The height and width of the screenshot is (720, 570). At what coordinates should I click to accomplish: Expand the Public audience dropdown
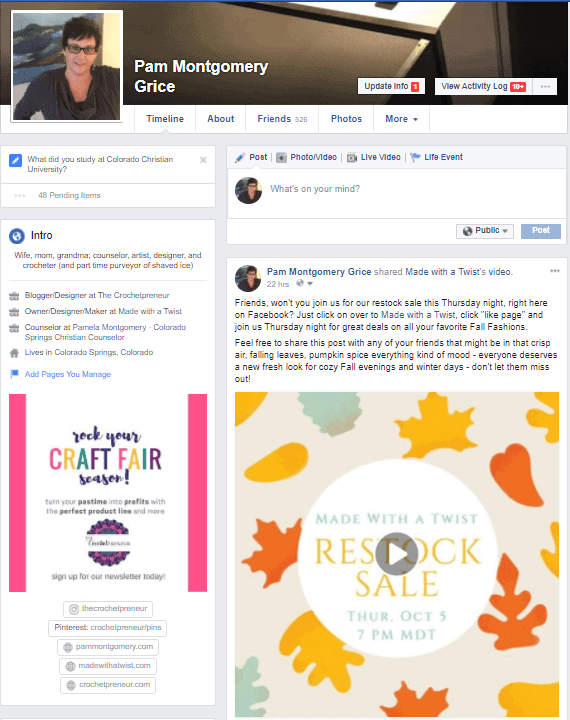485,231
